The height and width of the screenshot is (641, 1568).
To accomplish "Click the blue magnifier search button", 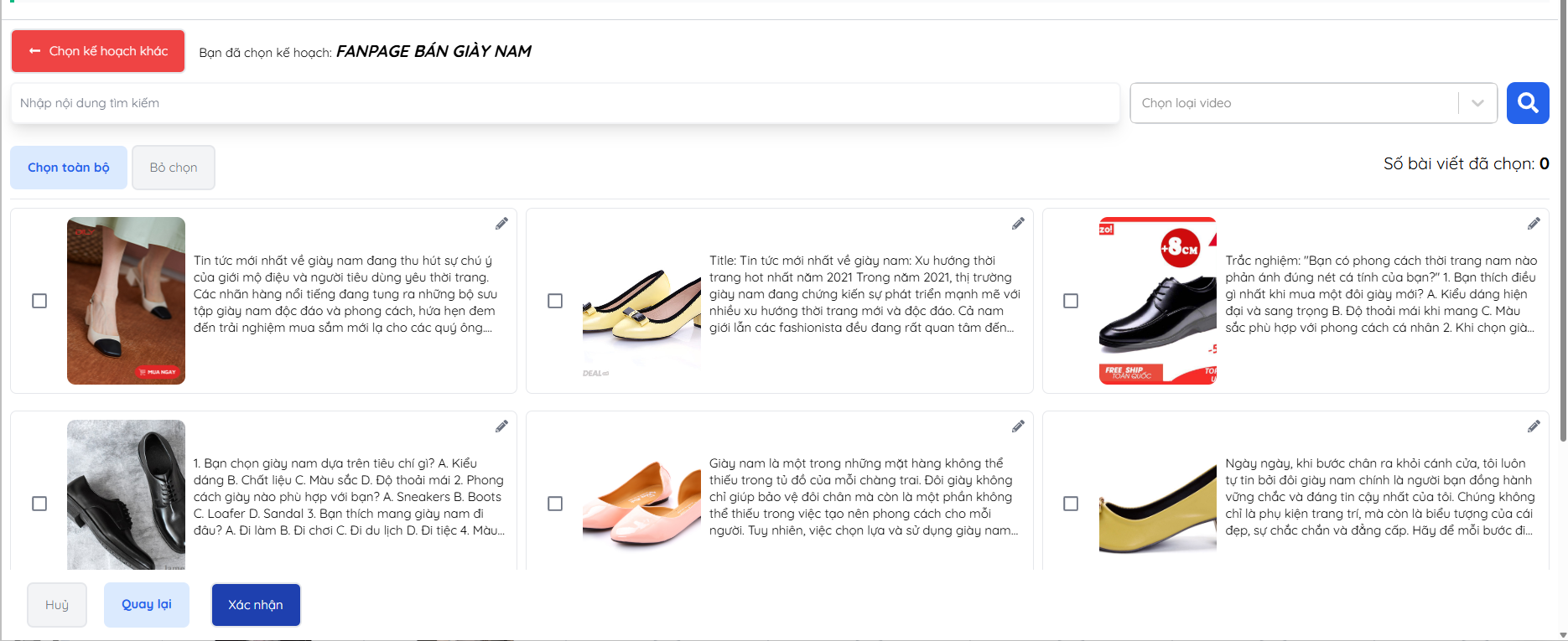I will (1527, 103).
